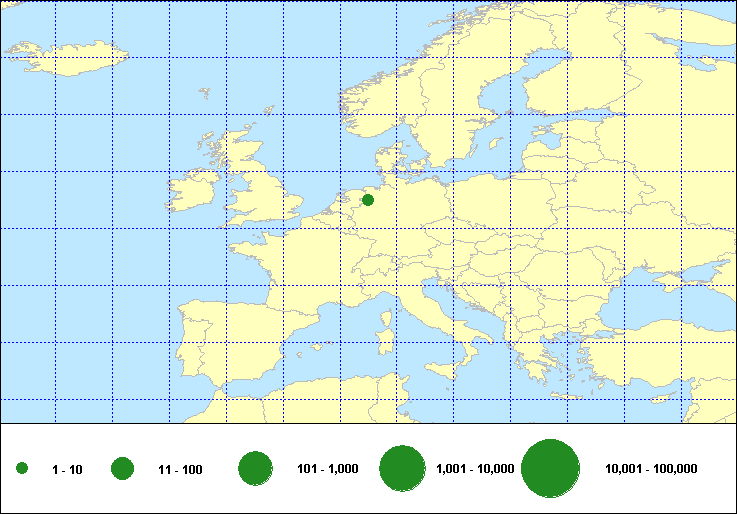
Task: Select the "101 - 1,000" legend text
Action: 328,469
